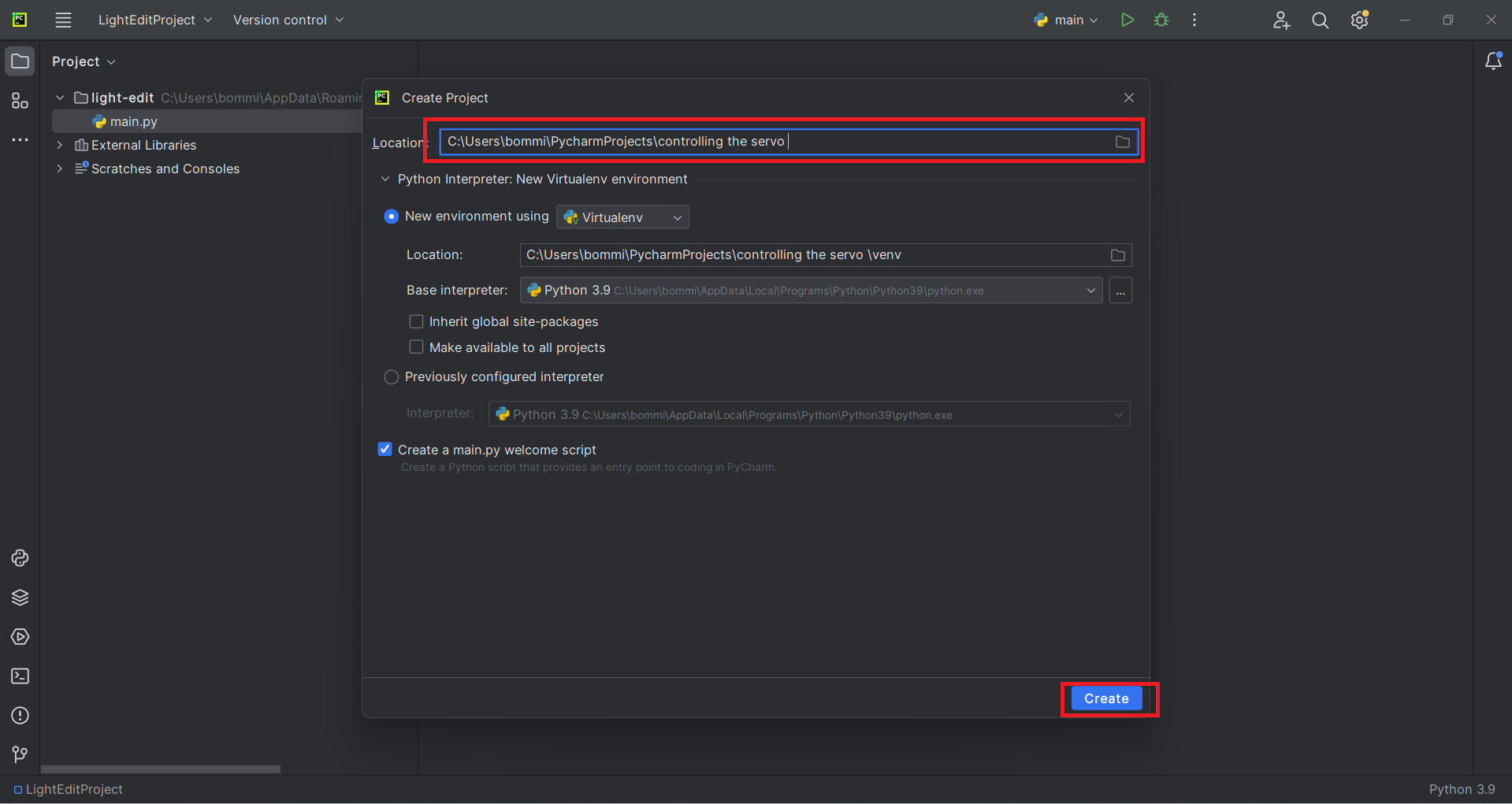Open Python Console tool window

pyautogui.click(x=20, y=558)
